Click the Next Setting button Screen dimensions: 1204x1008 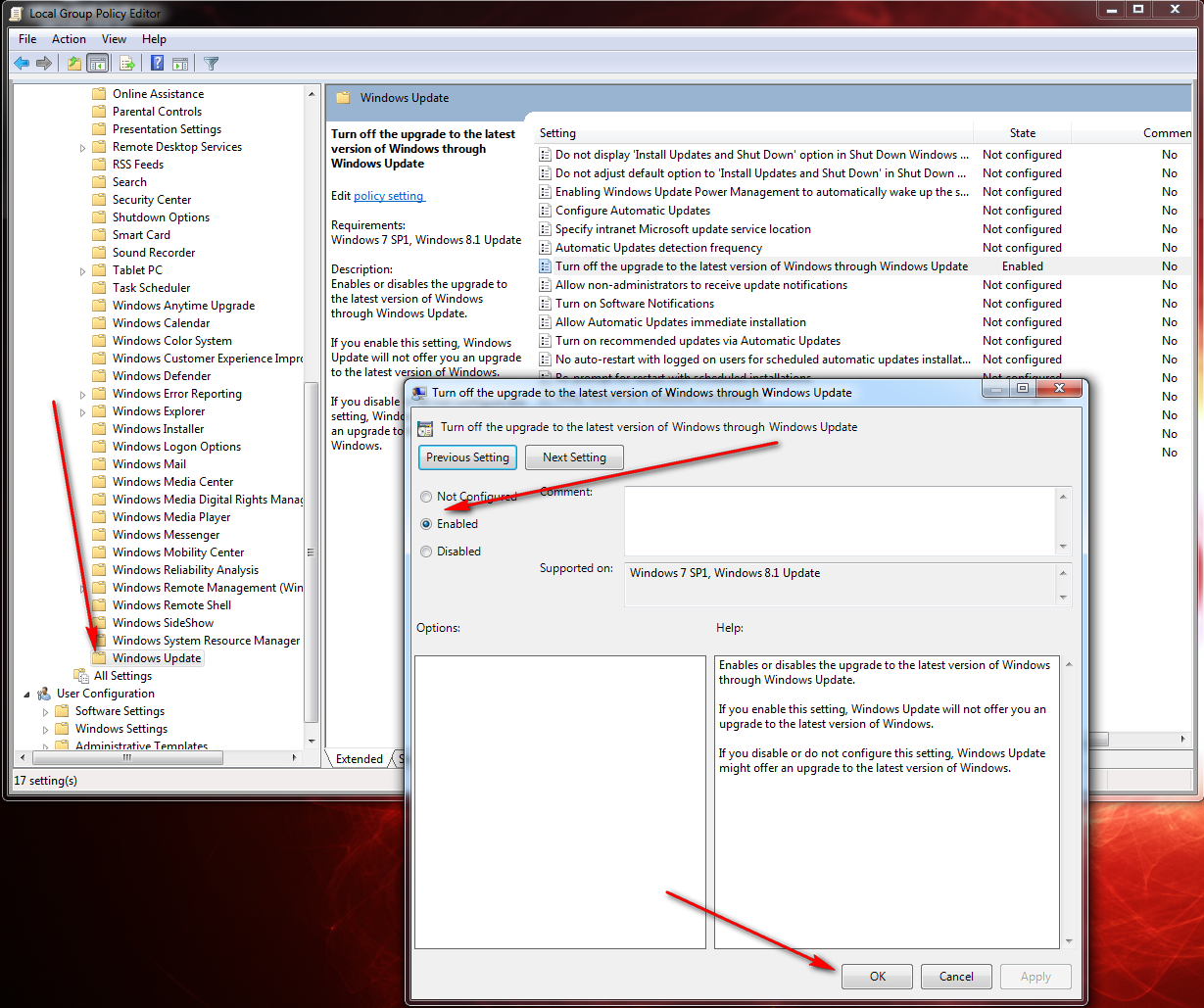point(574,457)
